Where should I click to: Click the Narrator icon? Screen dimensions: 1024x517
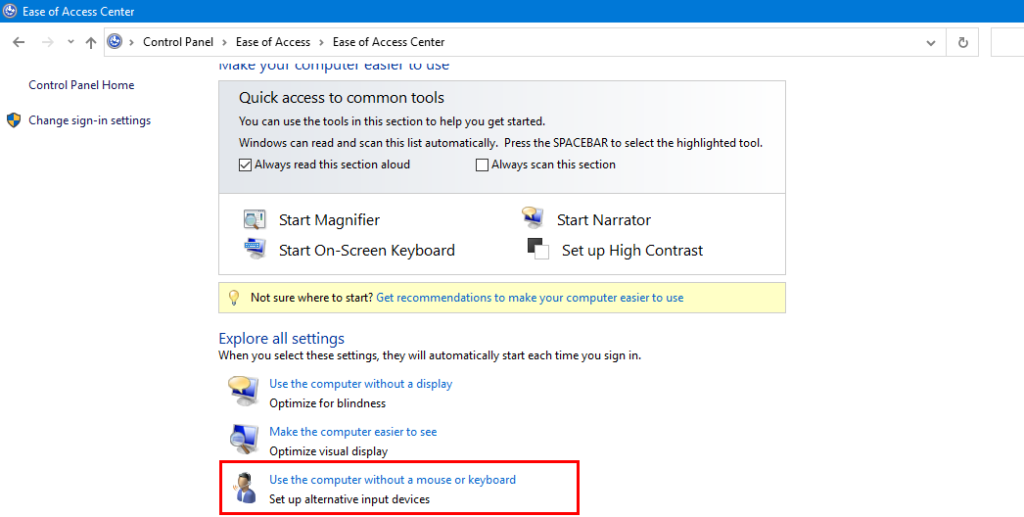(x=533, y=217)
